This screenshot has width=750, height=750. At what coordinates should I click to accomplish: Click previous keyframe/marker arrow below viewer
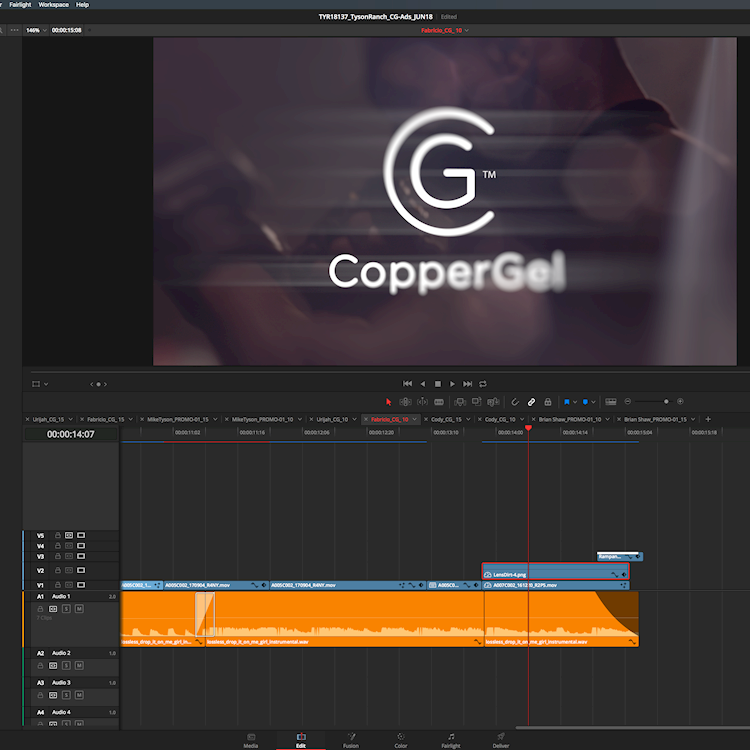click(x=91, y=384)
